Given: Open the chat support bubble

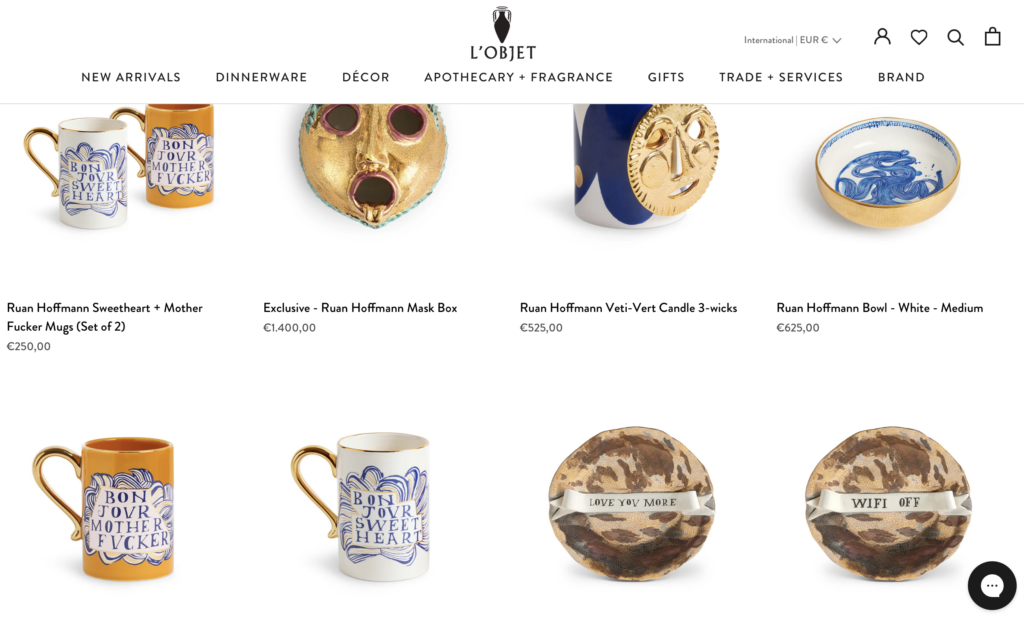Looking at the screenshot, I should tap(991, 585).
